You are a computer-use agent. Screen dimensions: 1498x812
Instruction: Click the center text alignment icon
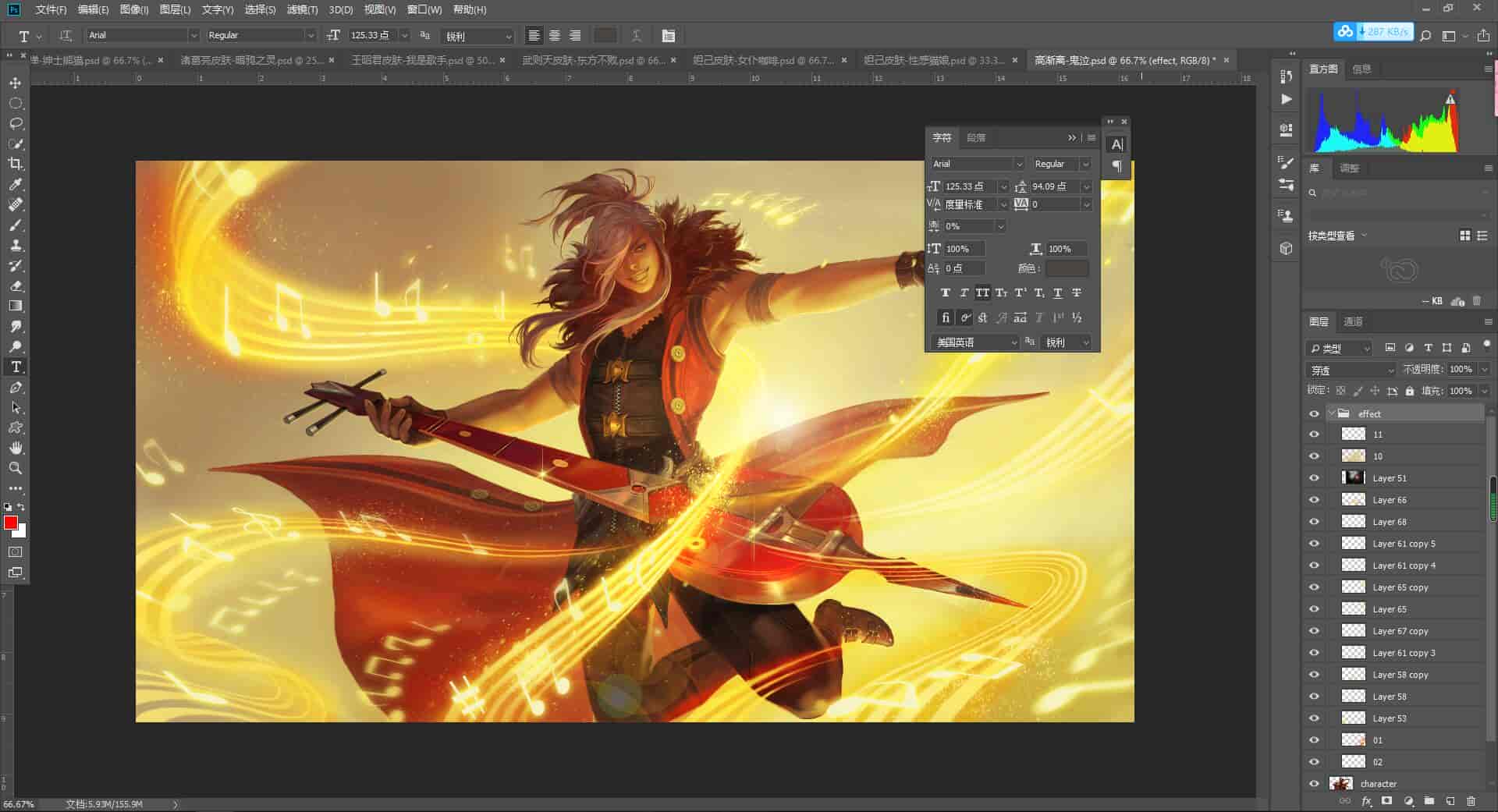555,35
